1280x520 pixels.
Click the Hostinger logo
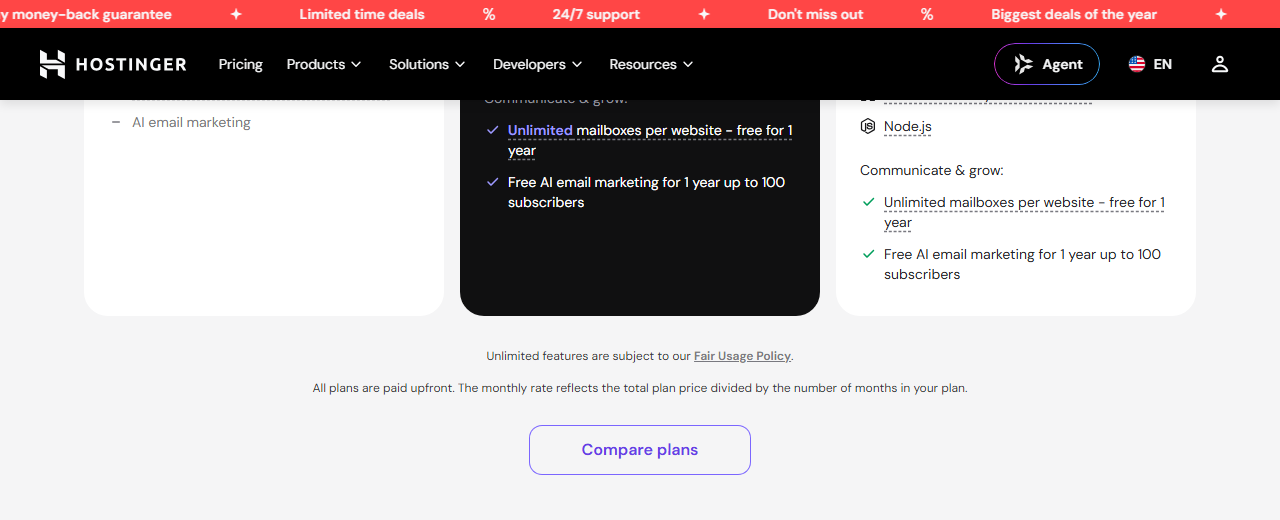pos(113,64)
